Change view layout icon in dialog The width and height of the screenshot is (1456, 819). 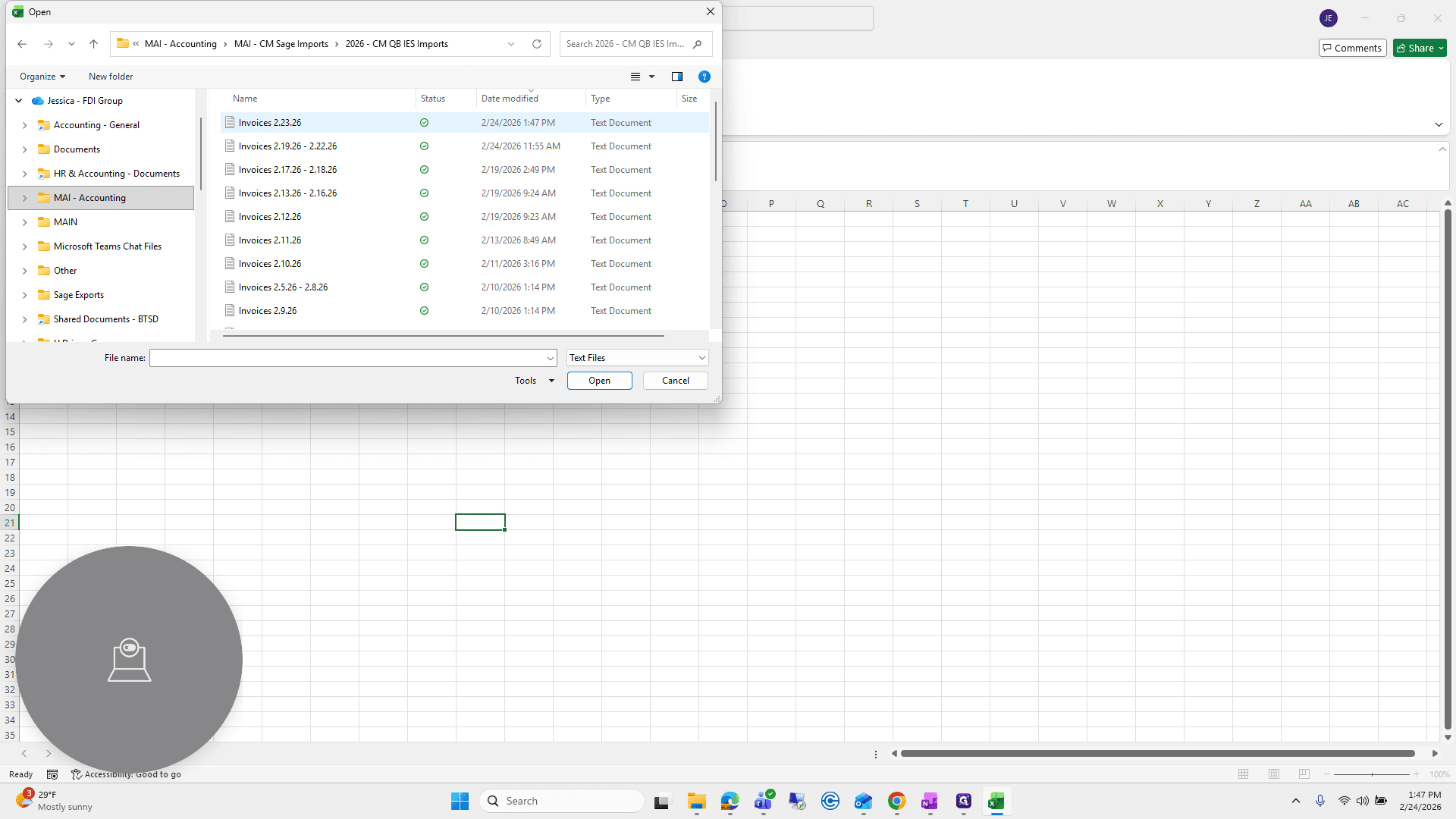click(x=635, y=77)
